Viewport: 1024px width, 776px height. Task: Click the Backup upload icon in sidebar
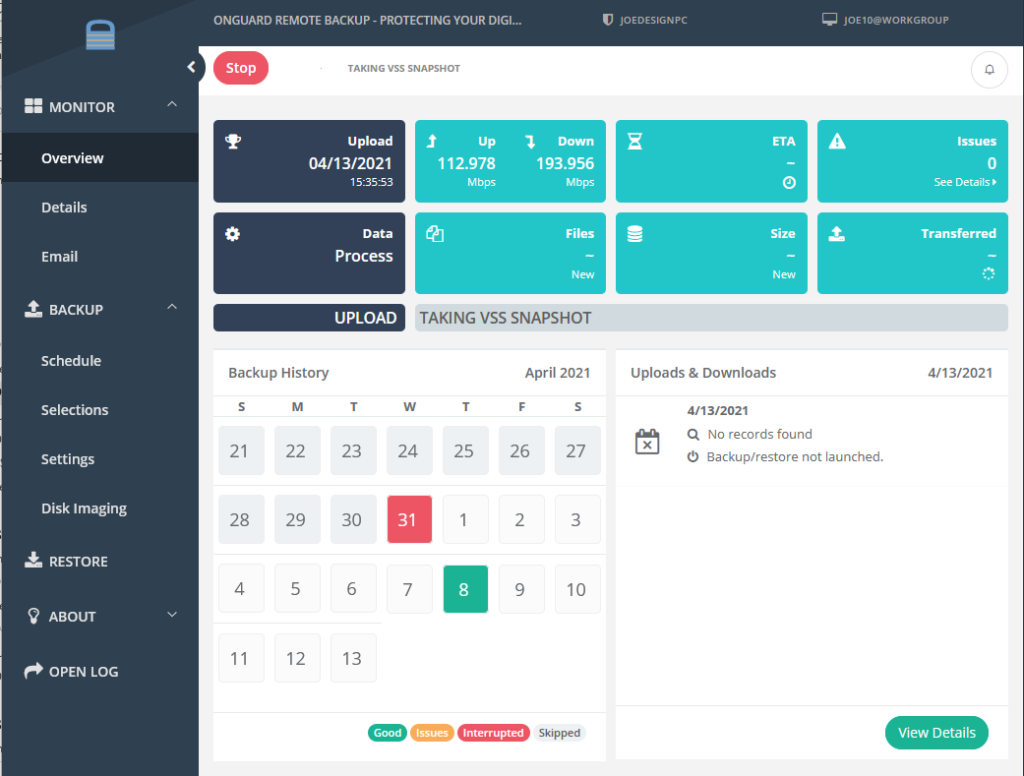tap(33, 309)
